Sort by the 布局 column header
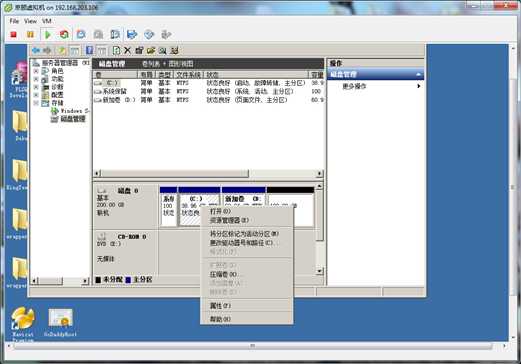Image resolution: width=521 pixels, height=364 pixels. click(x=147, y=75)
